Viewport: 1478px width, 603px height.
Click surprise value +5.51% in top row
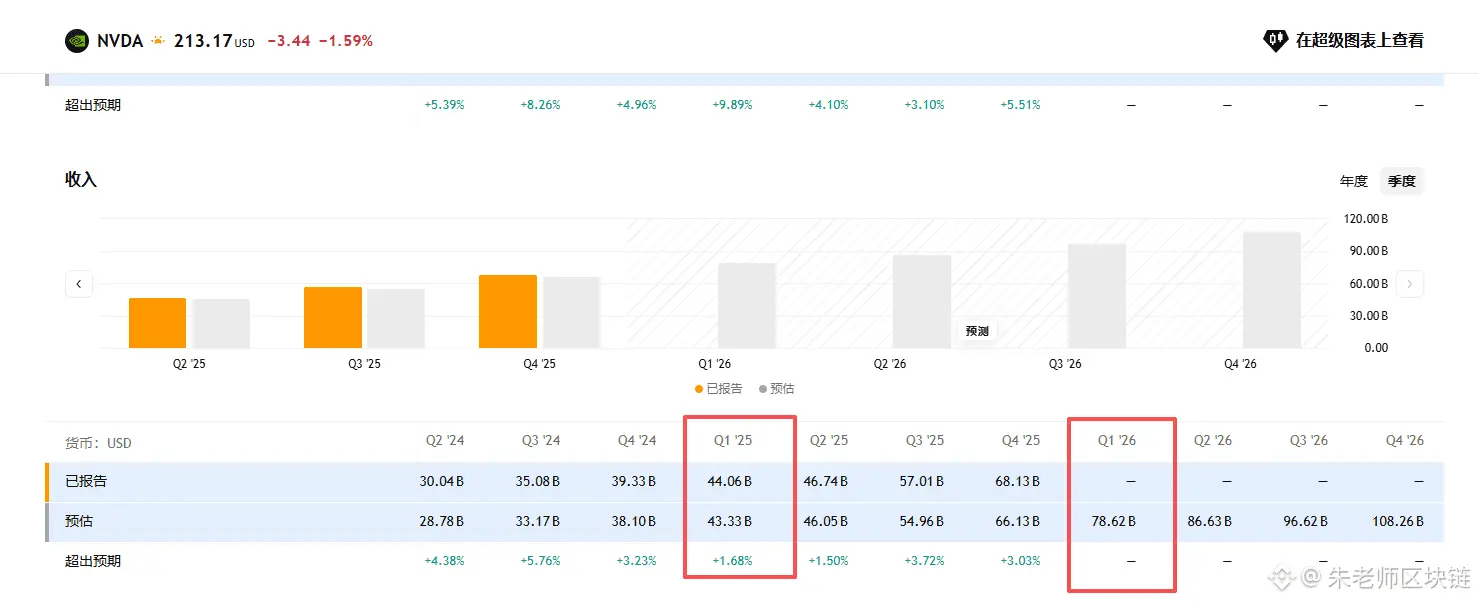pos(1020,105)
